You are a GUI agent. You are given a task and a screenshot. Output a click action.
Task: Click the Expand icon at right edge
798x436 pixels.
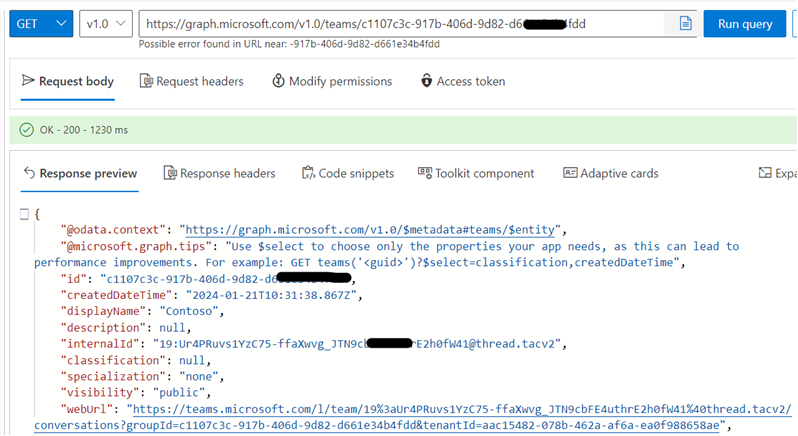[764, 173]
